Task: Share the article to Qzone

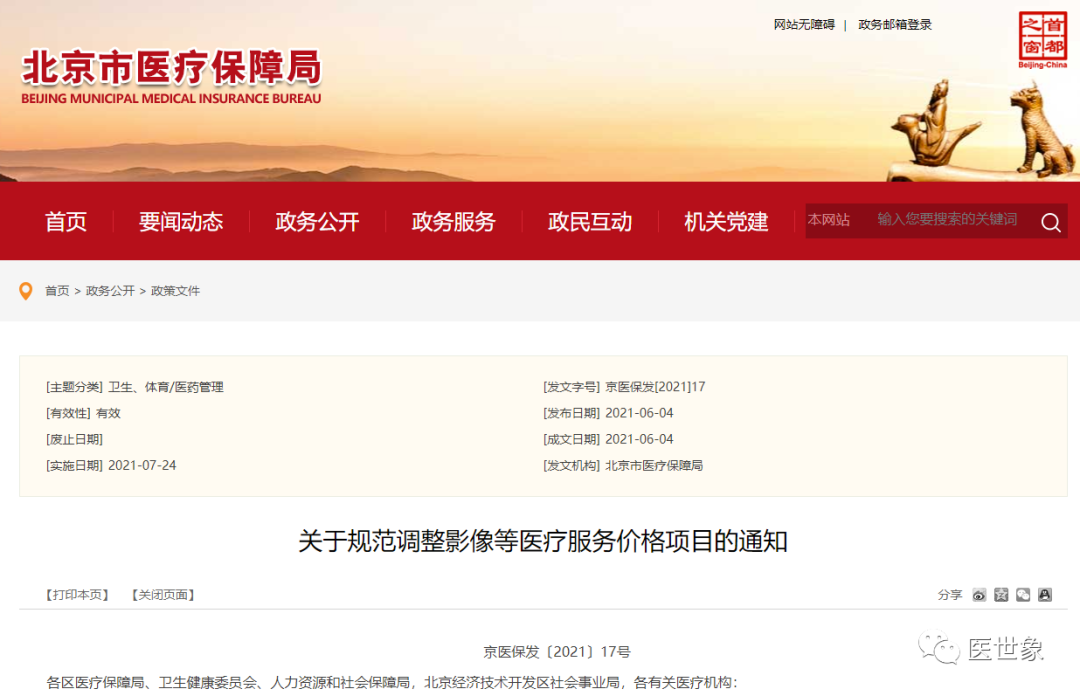Action: (1000, 595)
